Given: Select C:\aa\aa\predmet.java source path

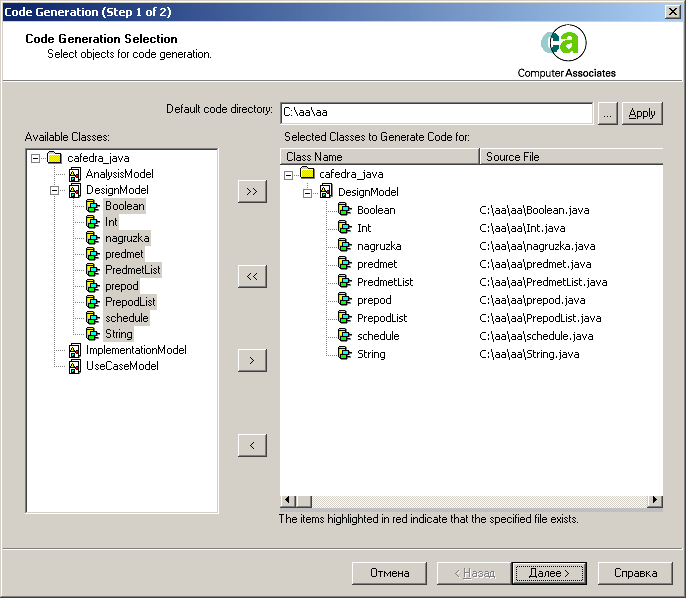Looking at the screenshot, I should (536, 264).
